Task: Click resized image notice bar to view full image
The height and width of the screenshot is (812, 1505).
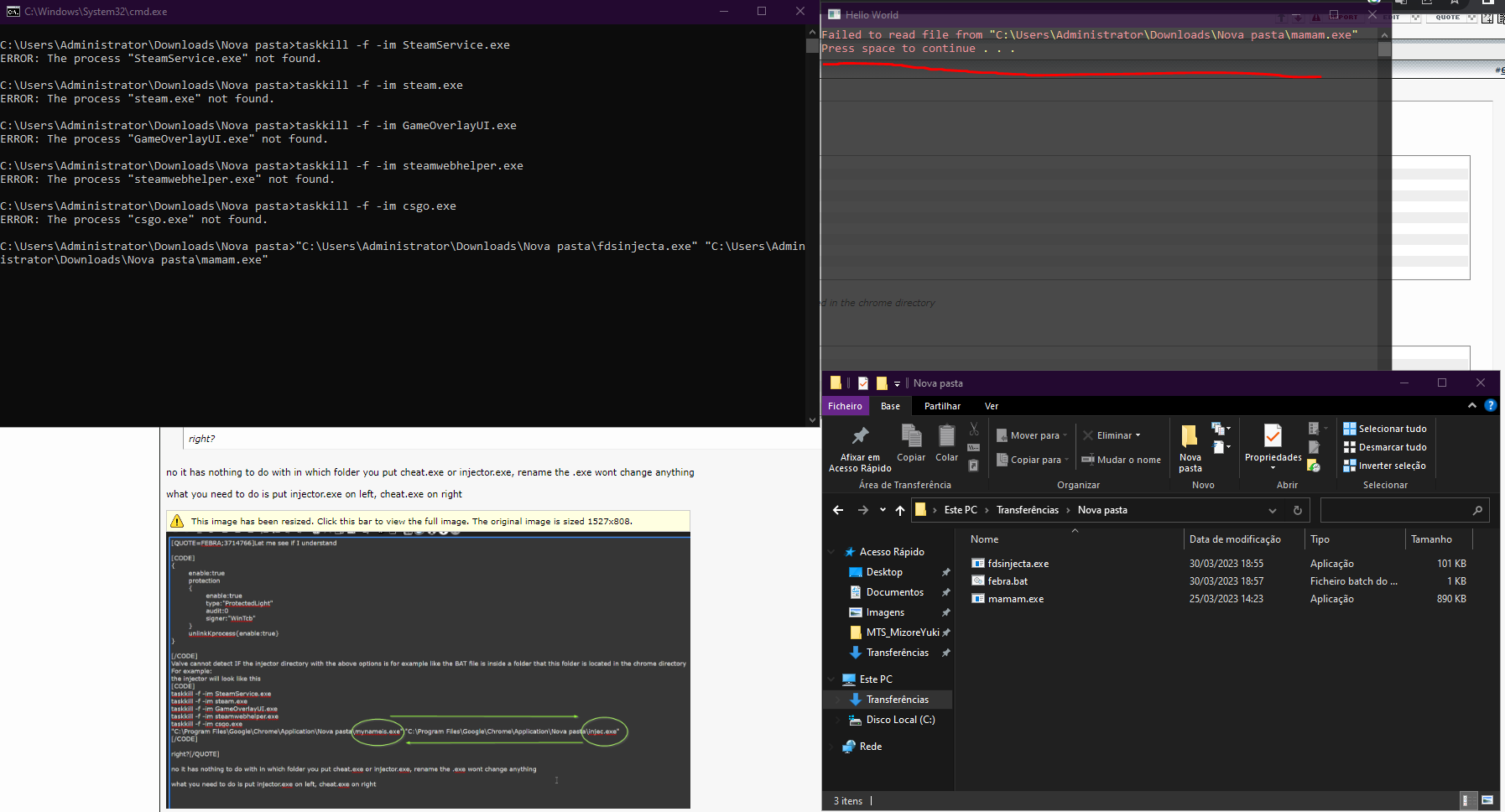Action: [x=429, y=521]
